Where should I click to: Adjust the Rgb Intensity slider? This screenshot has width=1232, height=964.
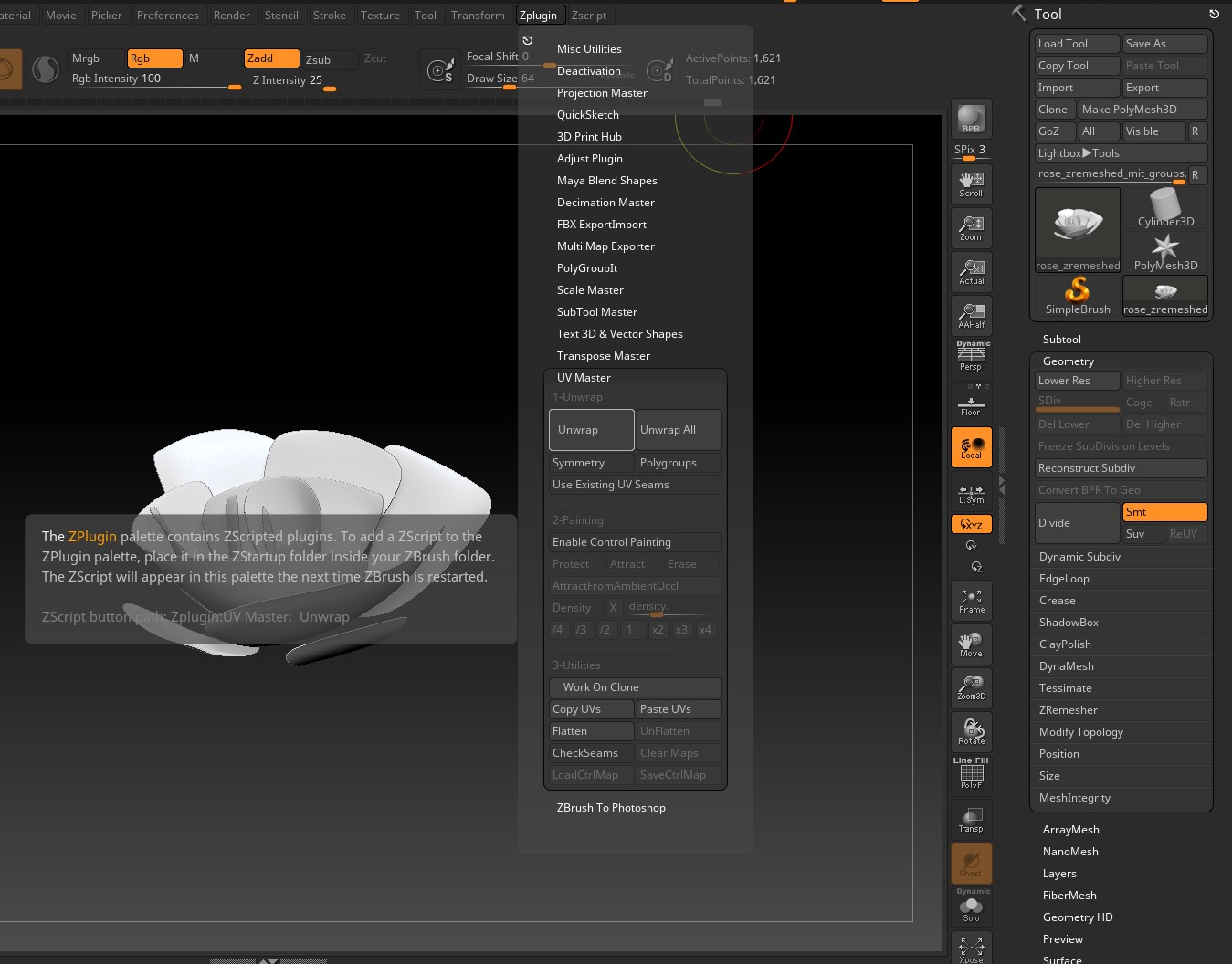click(155, 80)
